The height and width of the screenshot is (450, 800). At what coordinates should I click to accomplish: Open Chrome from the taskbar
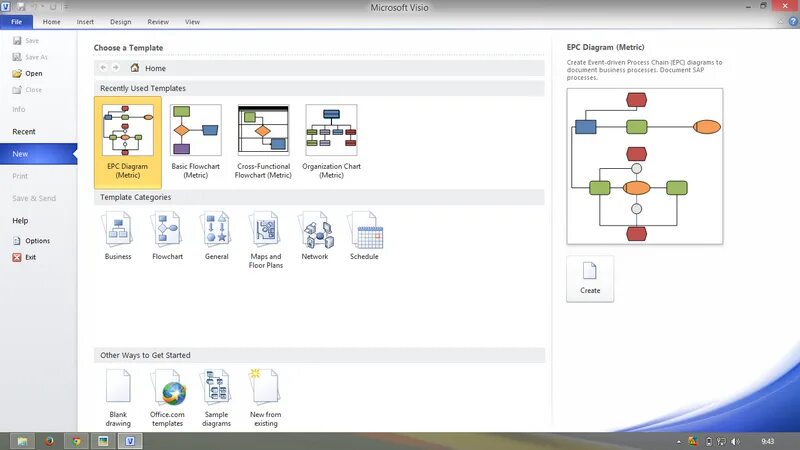76,441
